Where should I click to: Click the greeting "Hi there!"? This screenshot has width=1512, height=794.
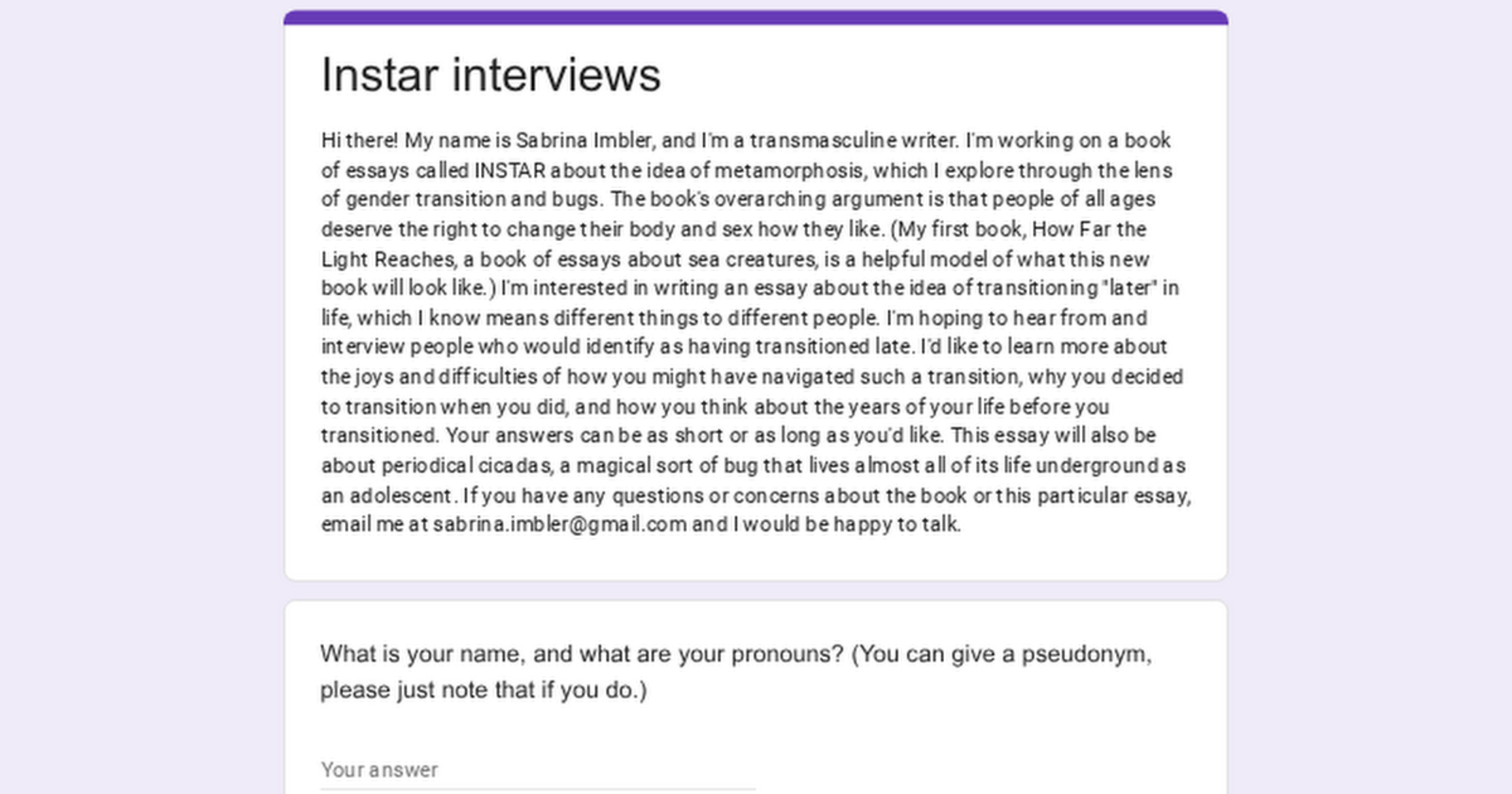click(359, 141)
